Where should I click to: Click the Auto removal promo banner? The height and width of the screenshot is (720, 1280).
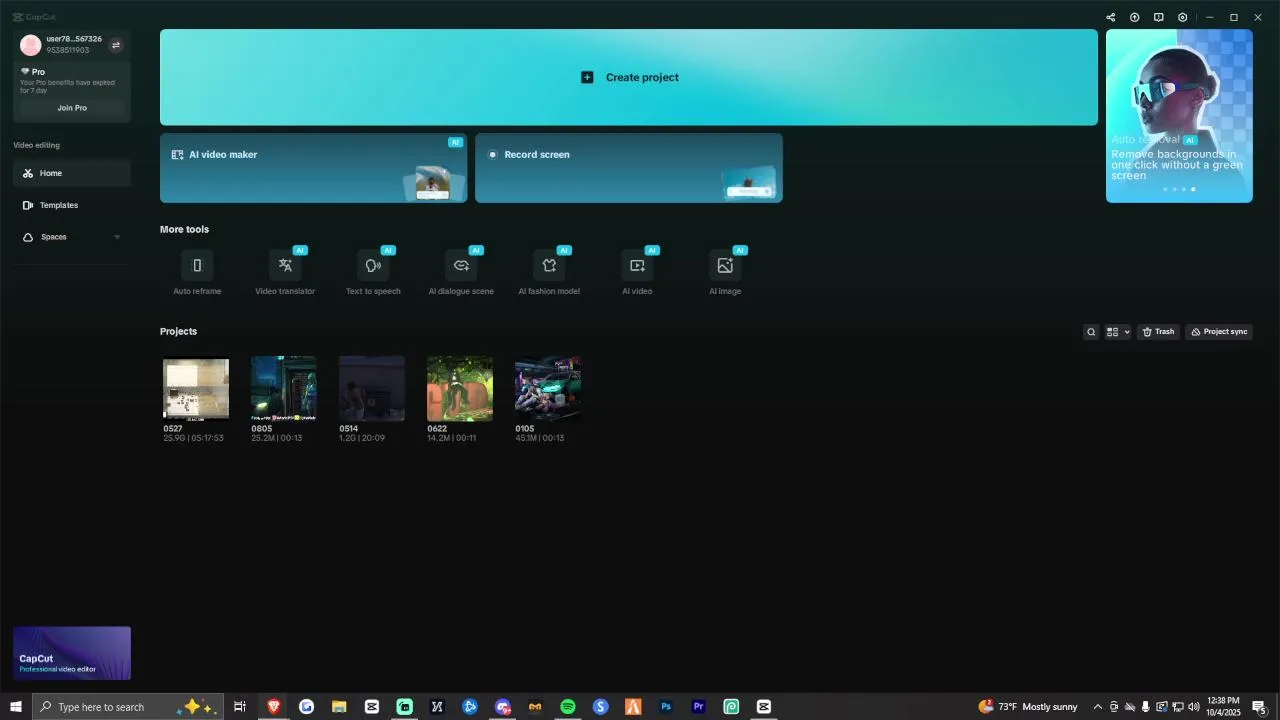1179,116
